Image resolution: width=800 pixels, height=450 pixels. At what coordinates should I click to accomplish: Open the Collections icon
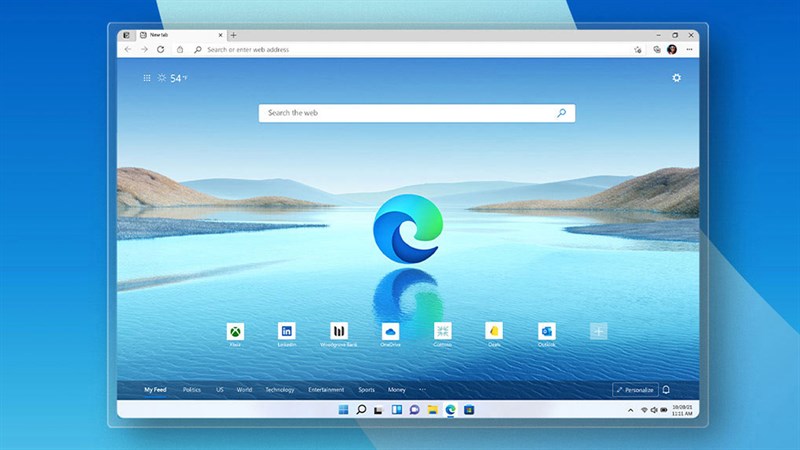click(x=657, y=49)
